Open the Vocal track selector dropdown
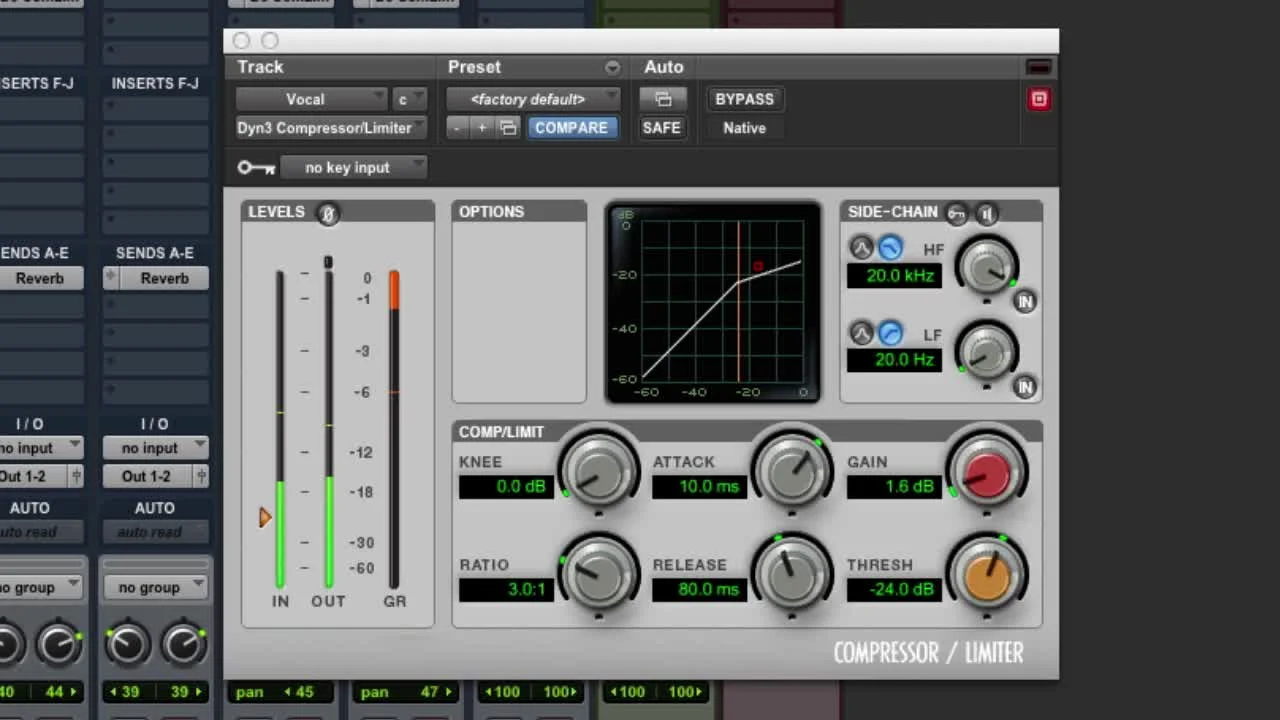The image size is (1280, 720). coord(313,99)
